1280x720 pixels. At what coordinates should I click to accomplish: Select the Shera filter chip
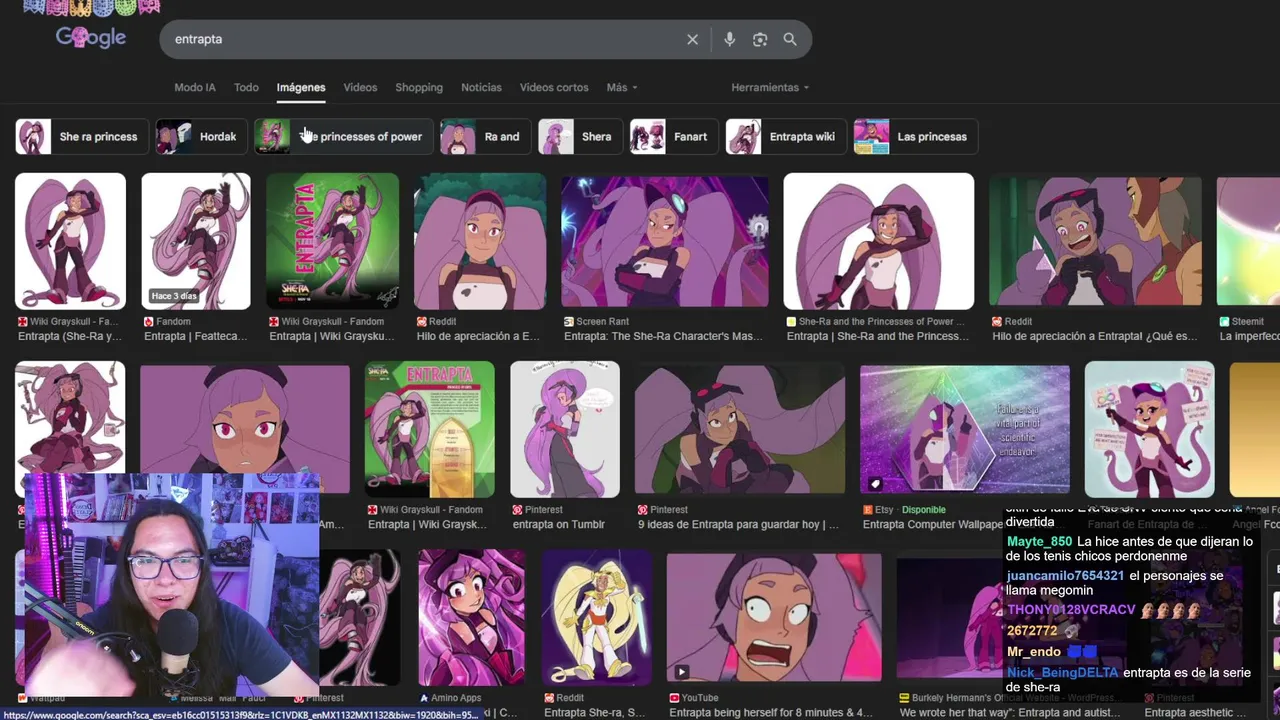pyautogui.click(x=580, y=136)
